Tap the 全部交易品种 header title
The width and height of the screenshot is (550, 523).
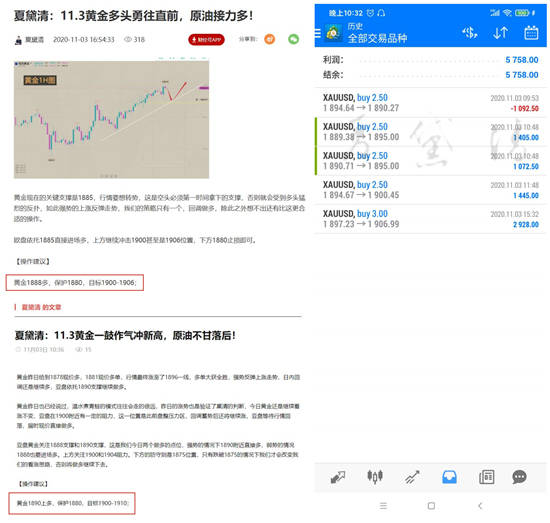point(377,38)
